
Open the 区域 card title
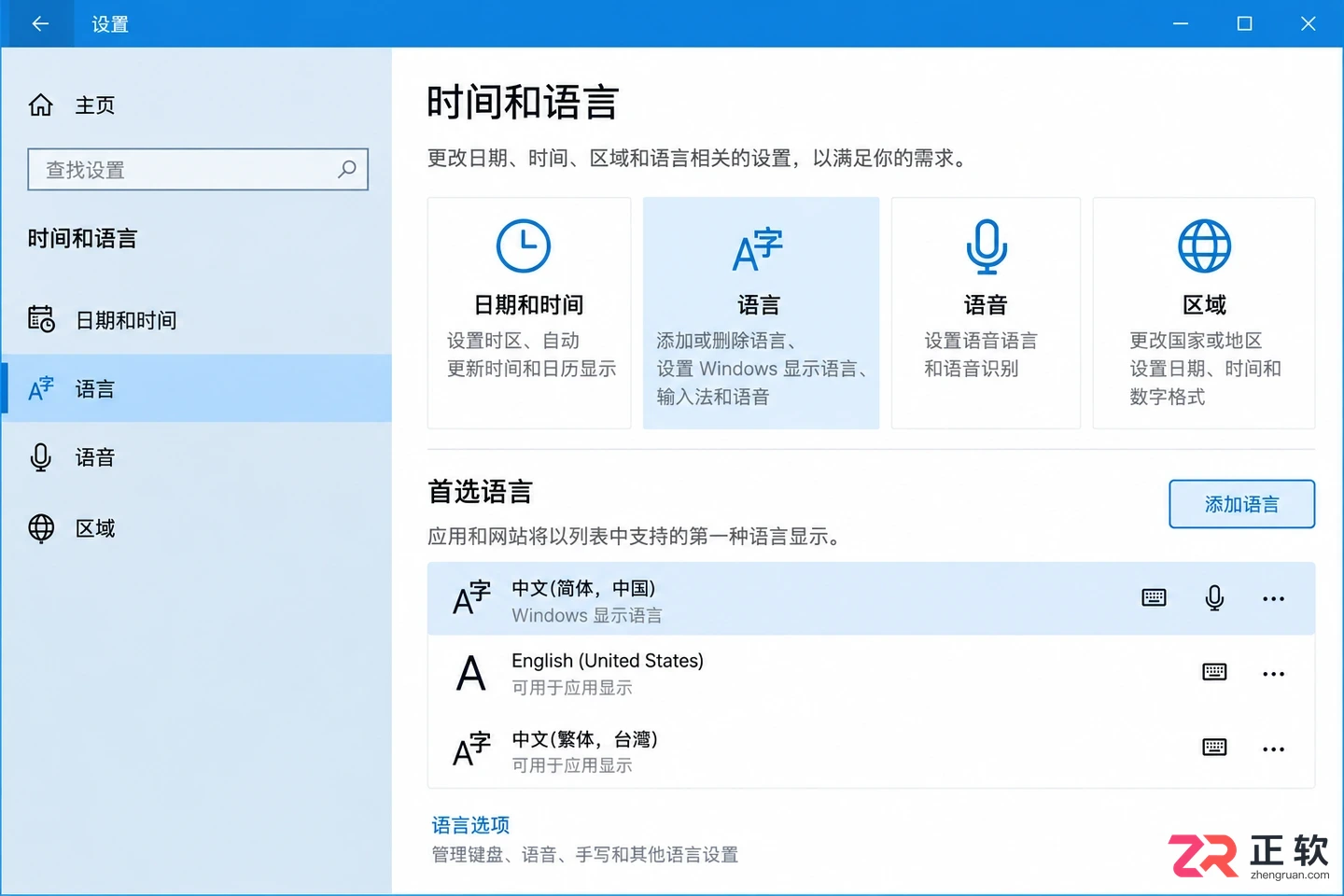pyautogui.click(x=1205, y=305)
